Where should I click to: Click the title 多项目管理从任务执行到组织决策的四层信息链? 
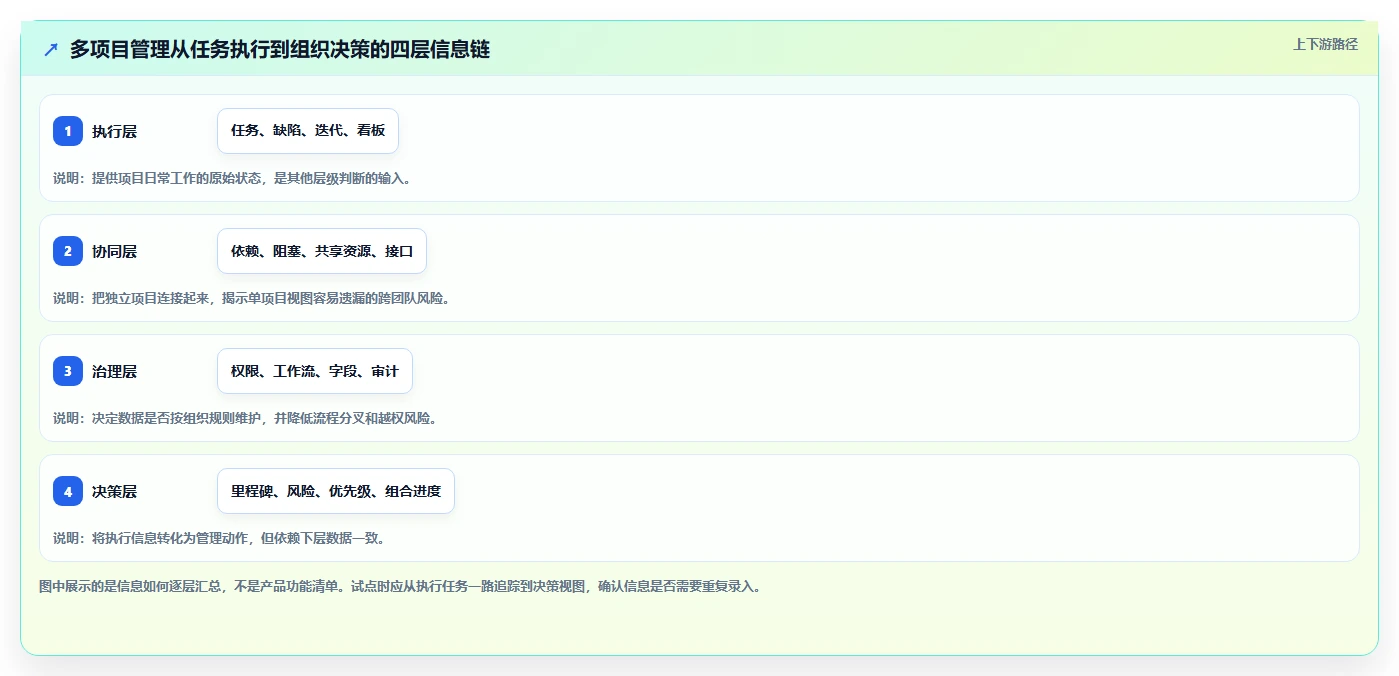pyautogui.click(x=280, y=49)
